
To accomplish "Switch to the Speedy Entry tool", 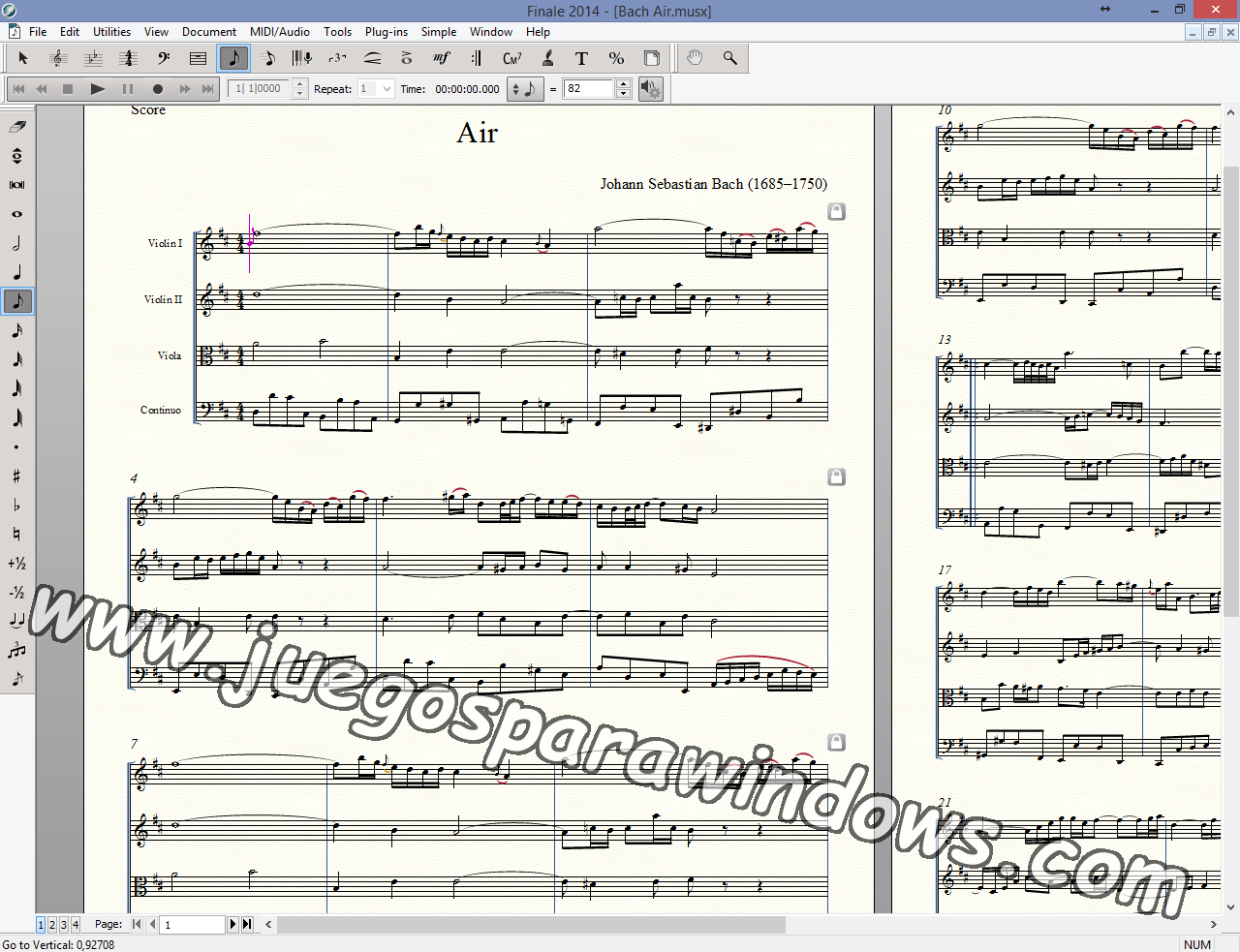I will [x=268, y=59].
